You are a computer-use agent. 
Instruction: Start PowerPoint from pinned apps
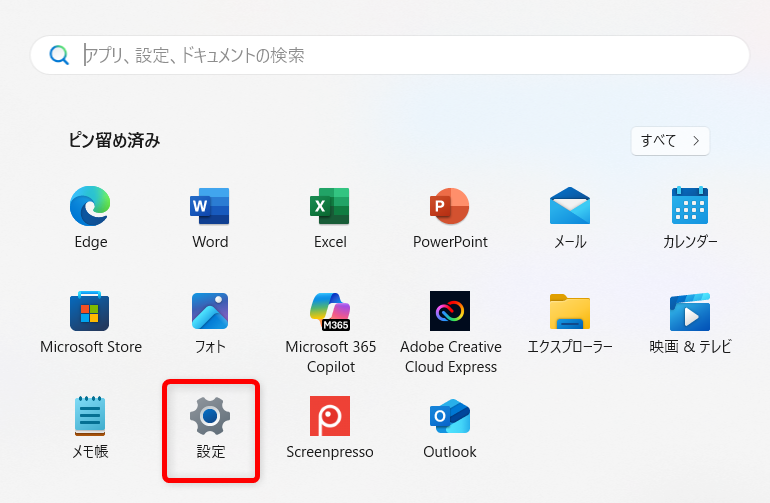point(450,206)
